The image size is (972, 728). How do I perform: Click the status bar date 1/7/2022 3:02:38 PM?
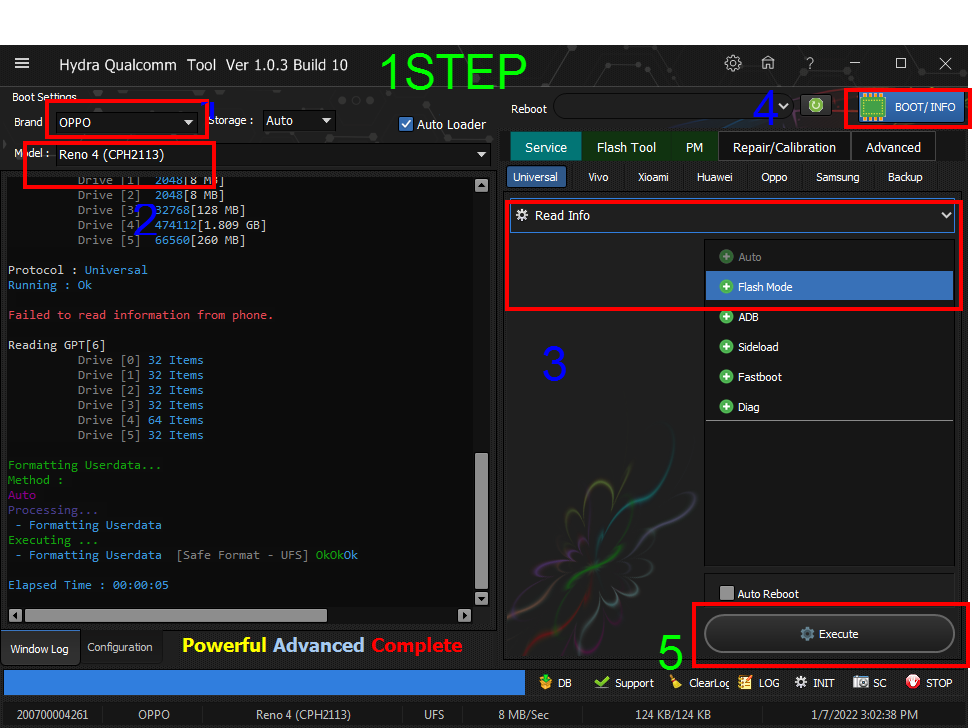click(864, 714)
